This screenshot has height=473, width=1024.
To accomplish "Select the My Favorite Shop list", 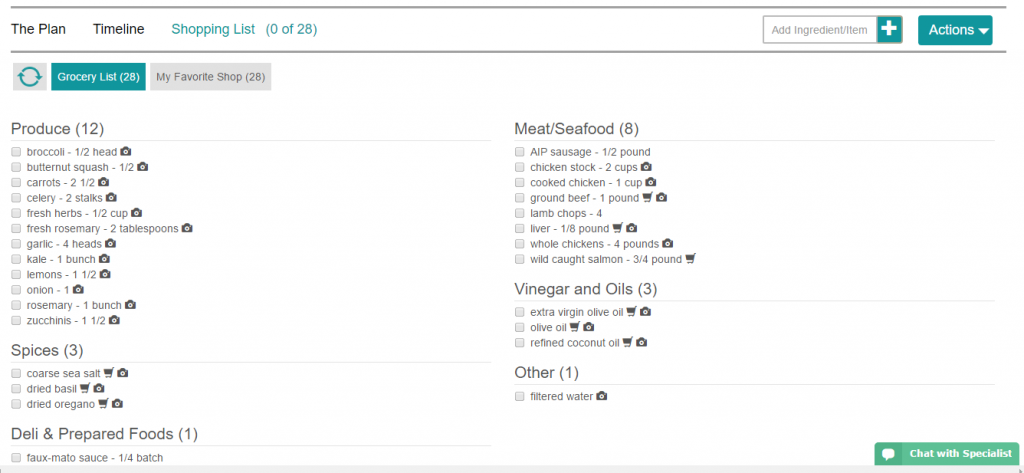I will (210, 77).
